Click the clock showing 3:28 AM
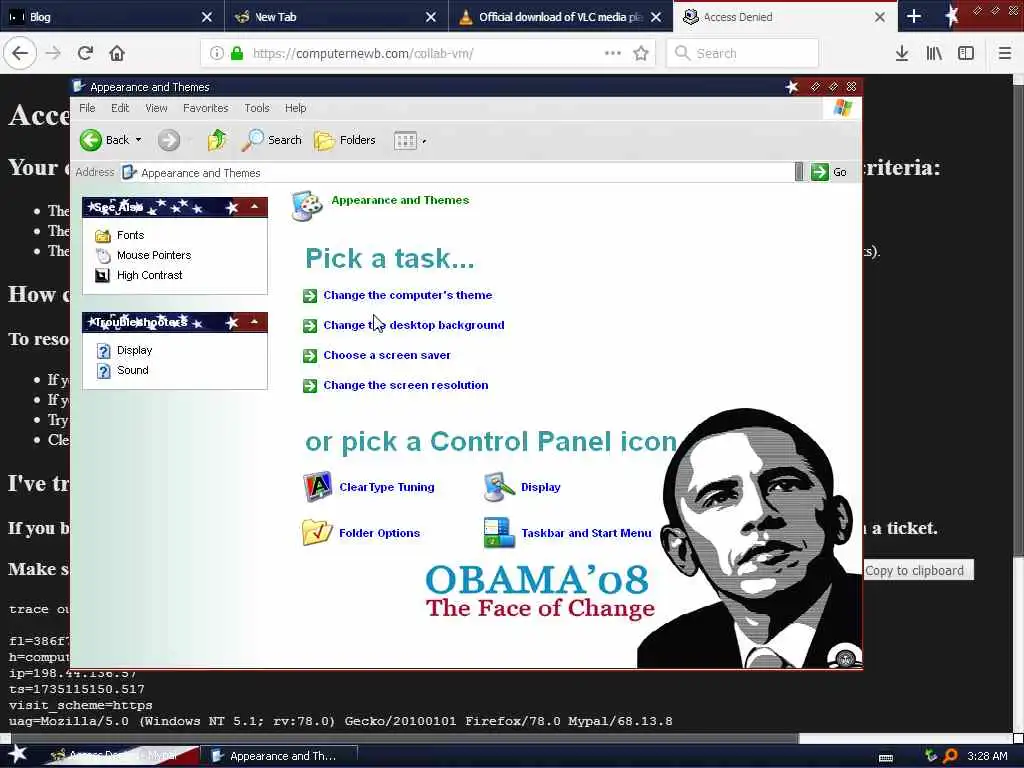Image resolution: width=1024 pixels, height=768 pixels. 987,756
